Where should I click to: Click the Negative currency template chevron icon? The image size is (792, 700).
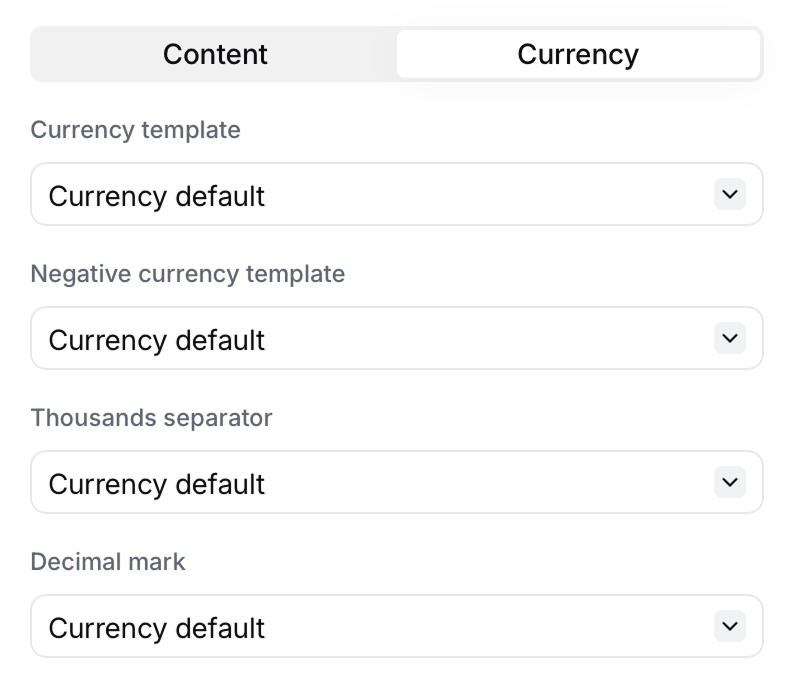[x=730, y=338]
